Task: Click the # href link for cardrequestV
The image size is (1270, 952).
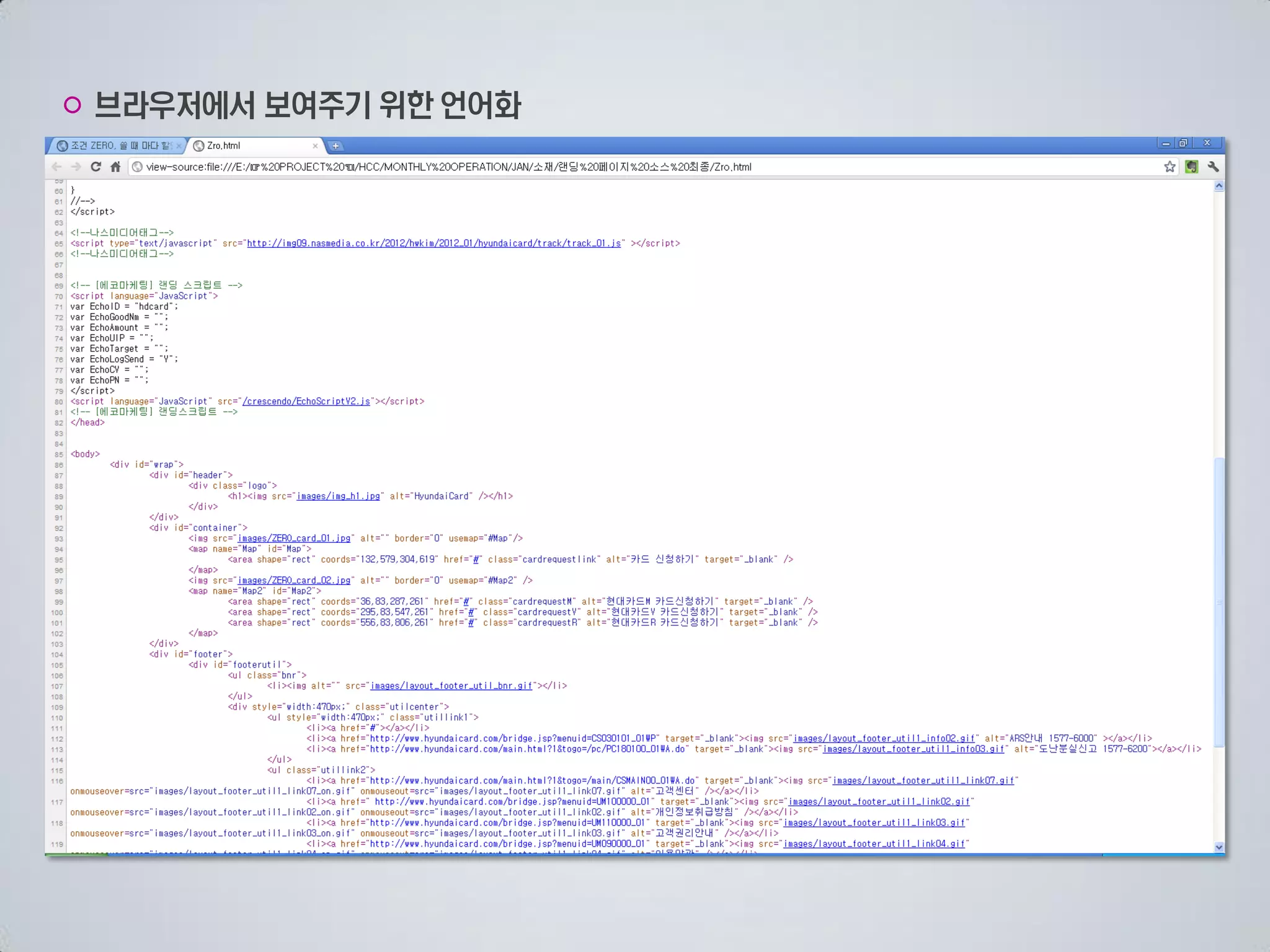Action: [471, 612]
